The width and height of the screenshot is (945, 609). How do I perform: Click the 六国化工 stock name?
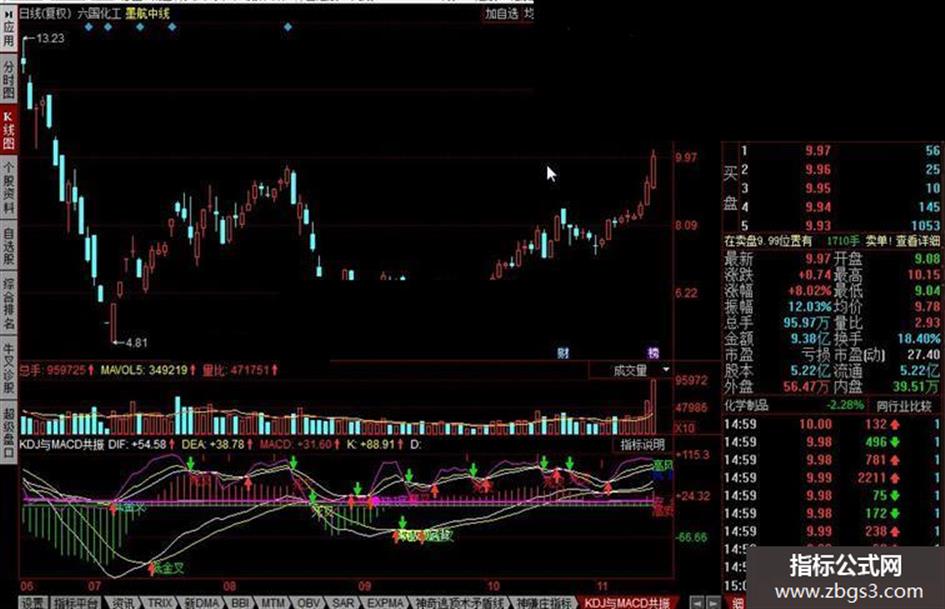click(x=99, y=13)
